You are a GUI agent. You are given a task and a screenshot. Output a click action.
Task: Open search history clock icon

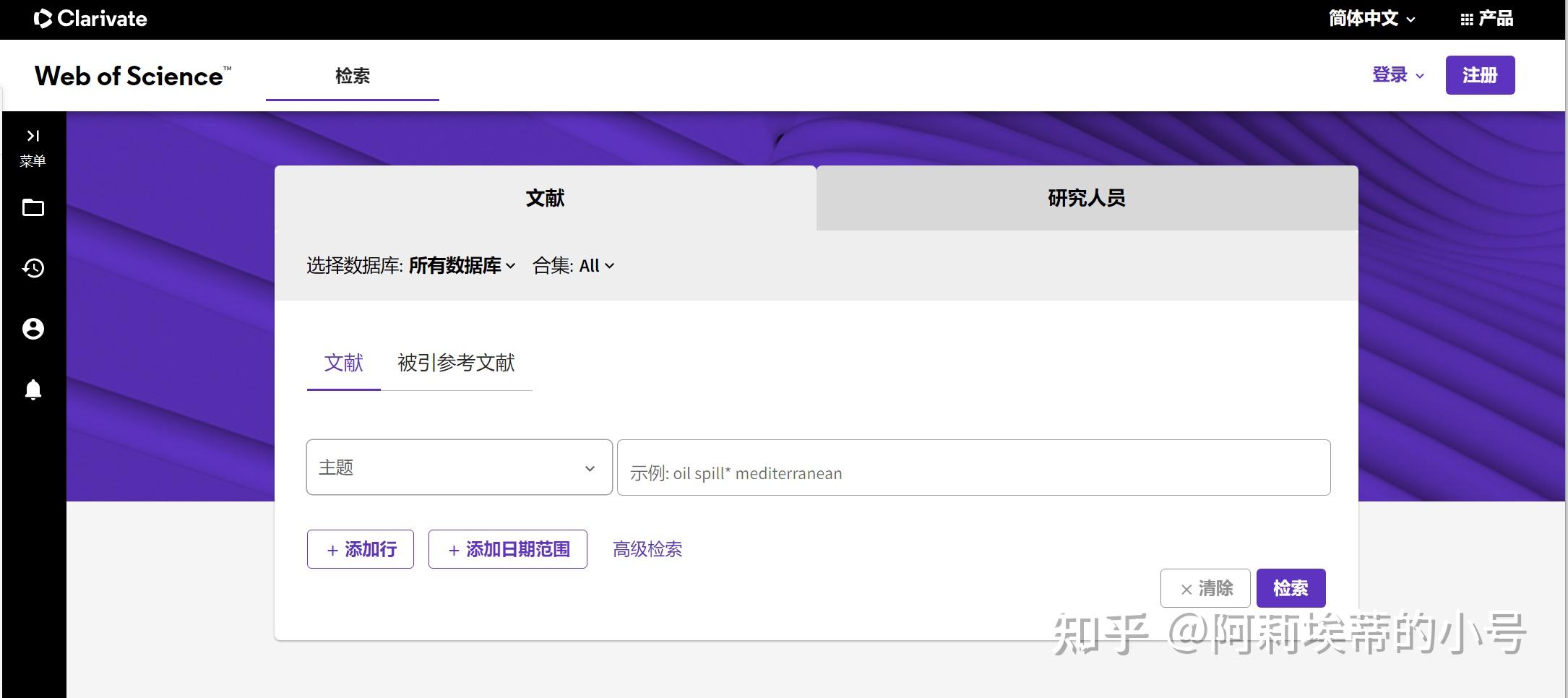[x=33, y=268]
